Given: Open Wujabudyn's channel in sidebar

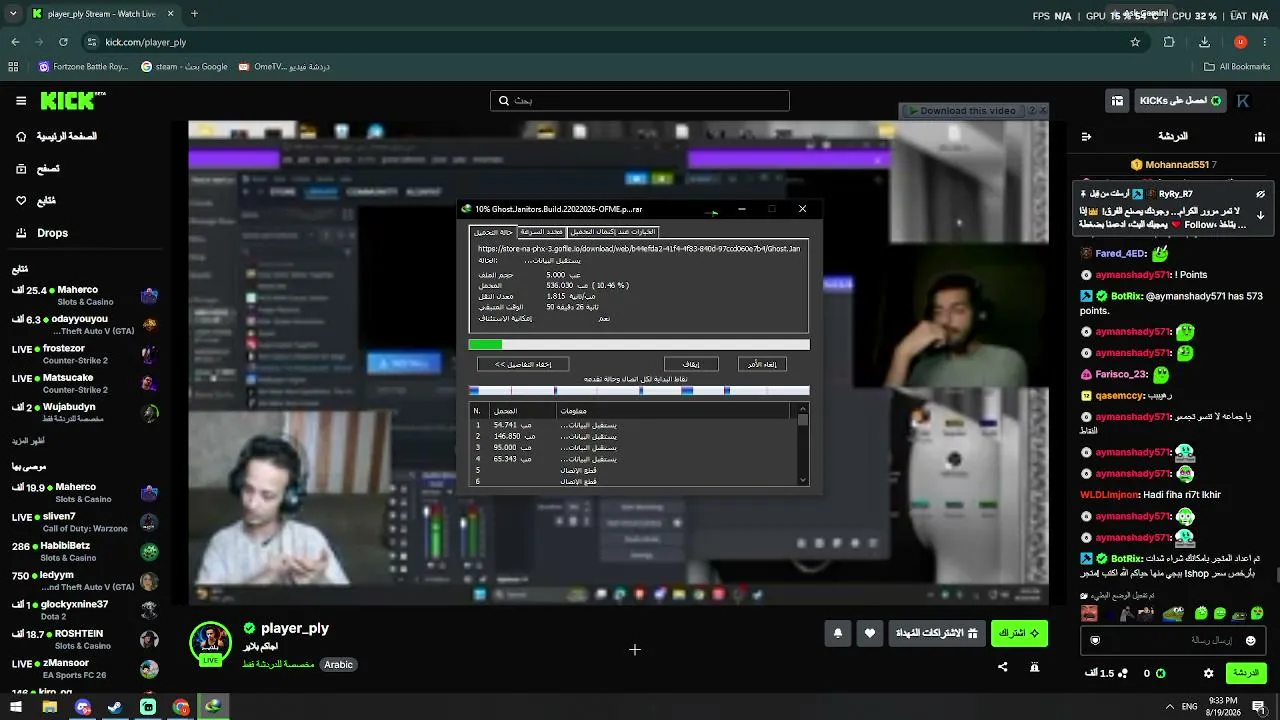Looking at the screenshot, I should (x=85, y=413).
